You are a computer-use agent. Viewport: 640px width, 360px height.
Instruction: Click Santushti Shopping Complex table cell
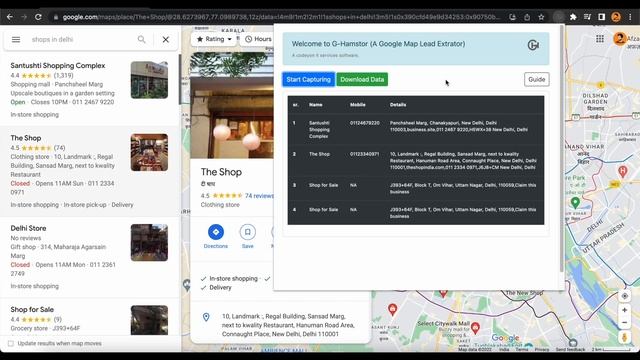pyautogui.click(x=320, y=129)
